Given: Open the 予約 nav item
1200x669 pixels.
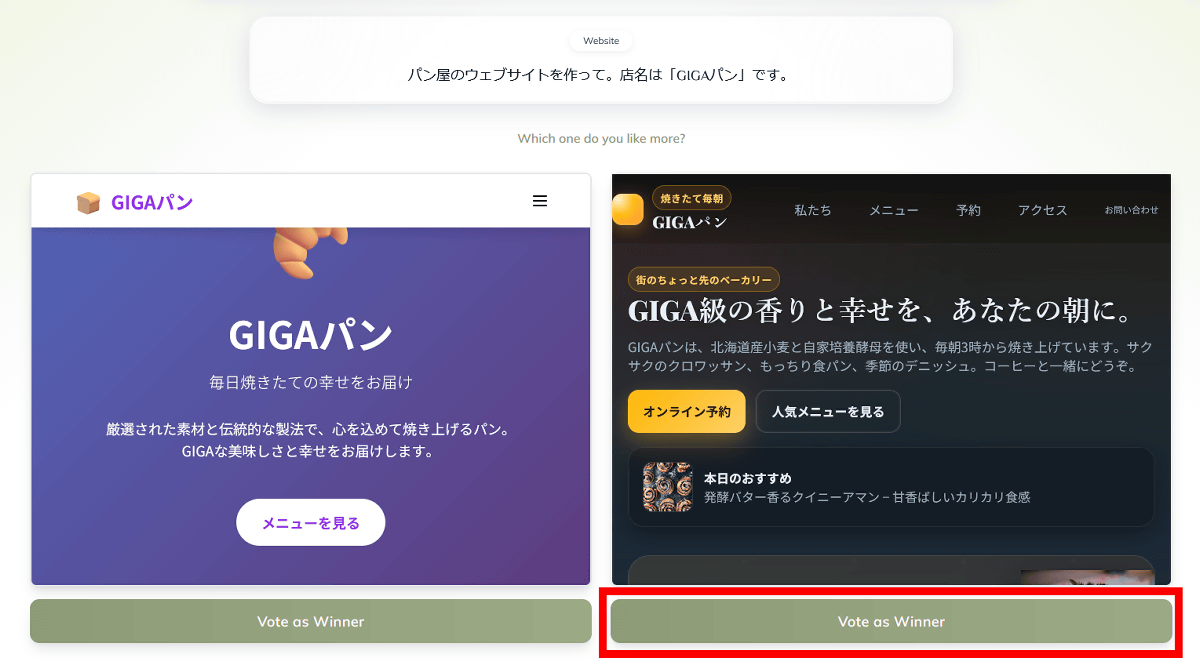Looking at the screenshot, I should pyautogui.click(x=968, y=210).
